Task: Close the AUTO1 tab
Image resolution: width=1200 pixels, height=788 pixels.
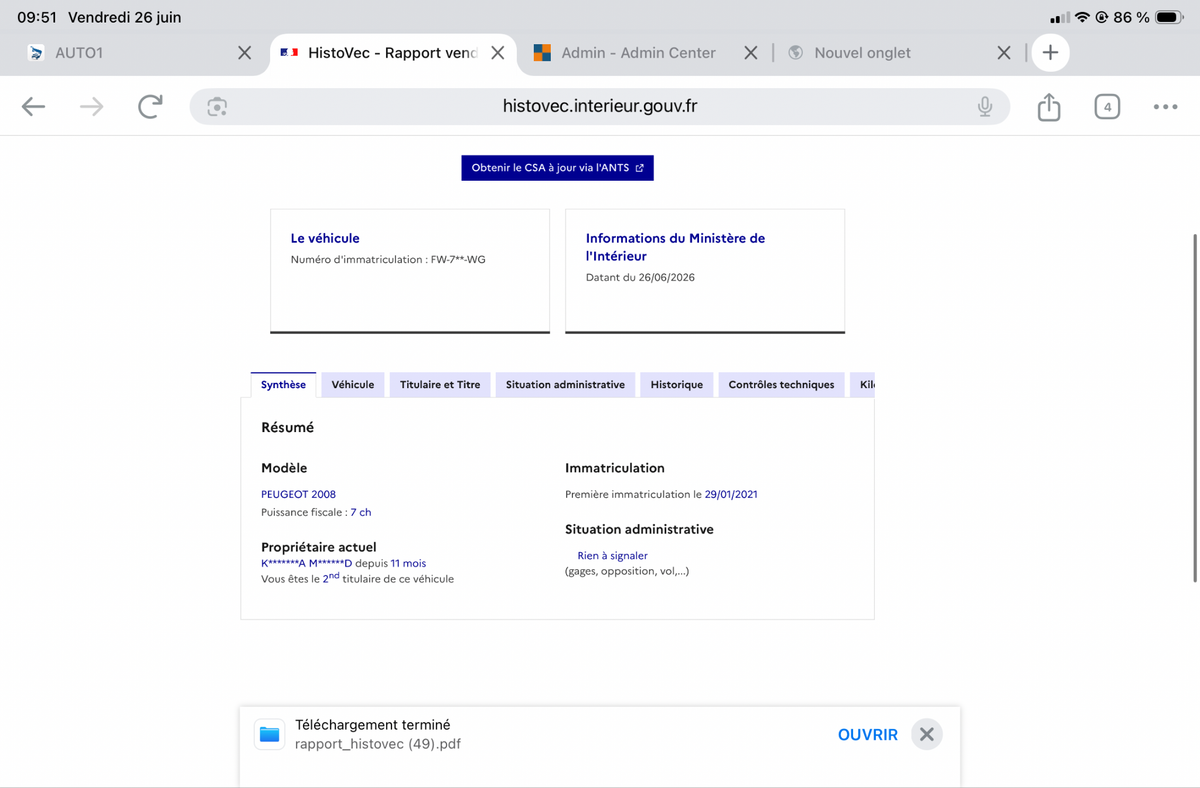Action: click(244, 53)
